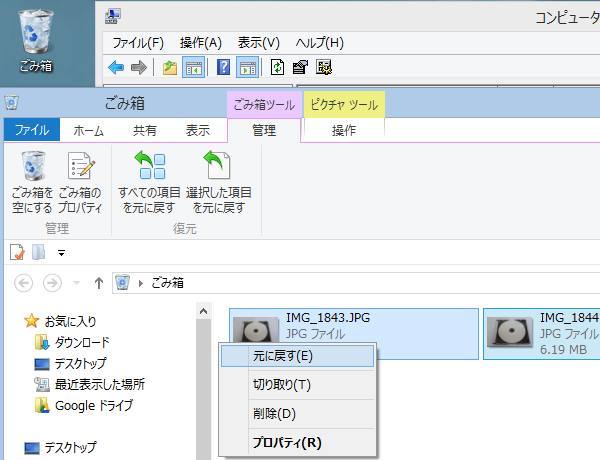Choose 削除(D) from the context menu
Image resolution: width=600 pixels, height=460 pixels.
coord(274,413)
